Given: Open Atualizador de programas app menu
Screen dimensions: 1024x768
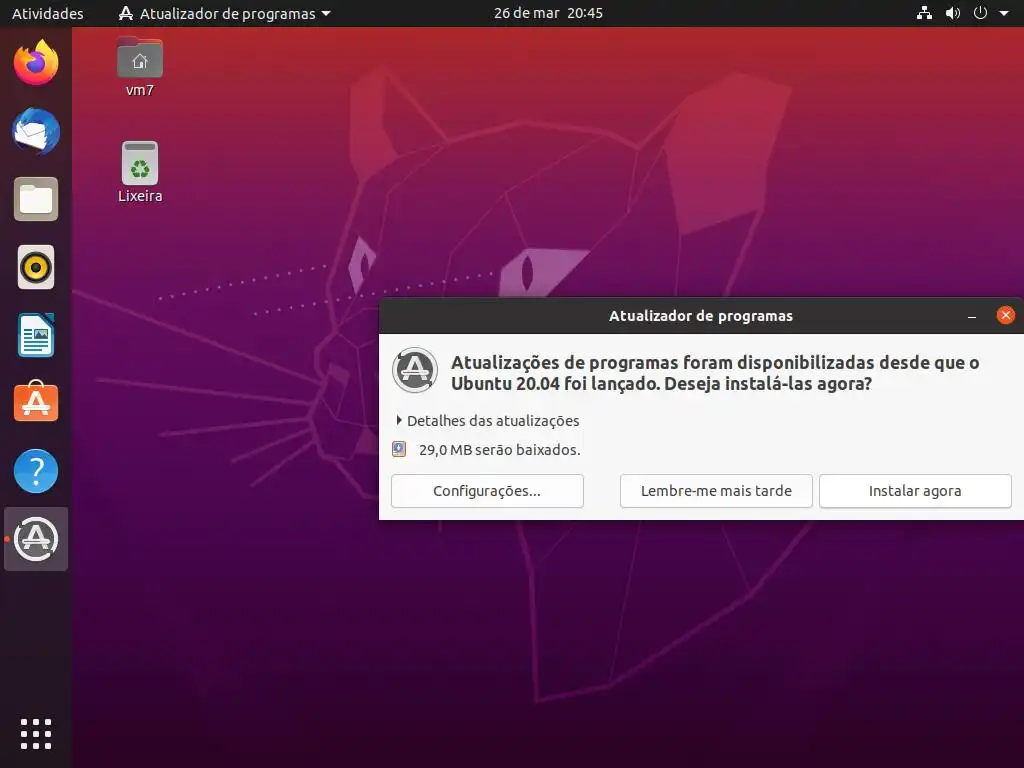Looking at the screenshot, I should click(225, 13).
